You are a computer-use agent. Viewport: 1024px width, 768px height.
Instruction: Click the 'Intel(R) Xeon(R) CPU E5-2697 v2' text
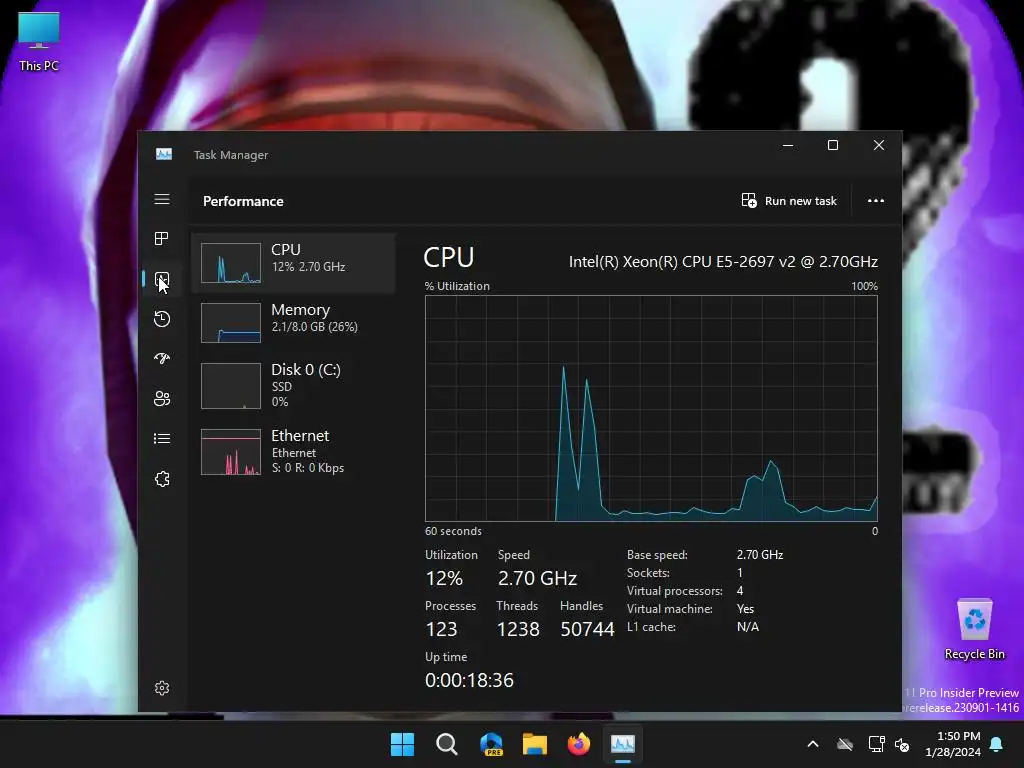682,262
